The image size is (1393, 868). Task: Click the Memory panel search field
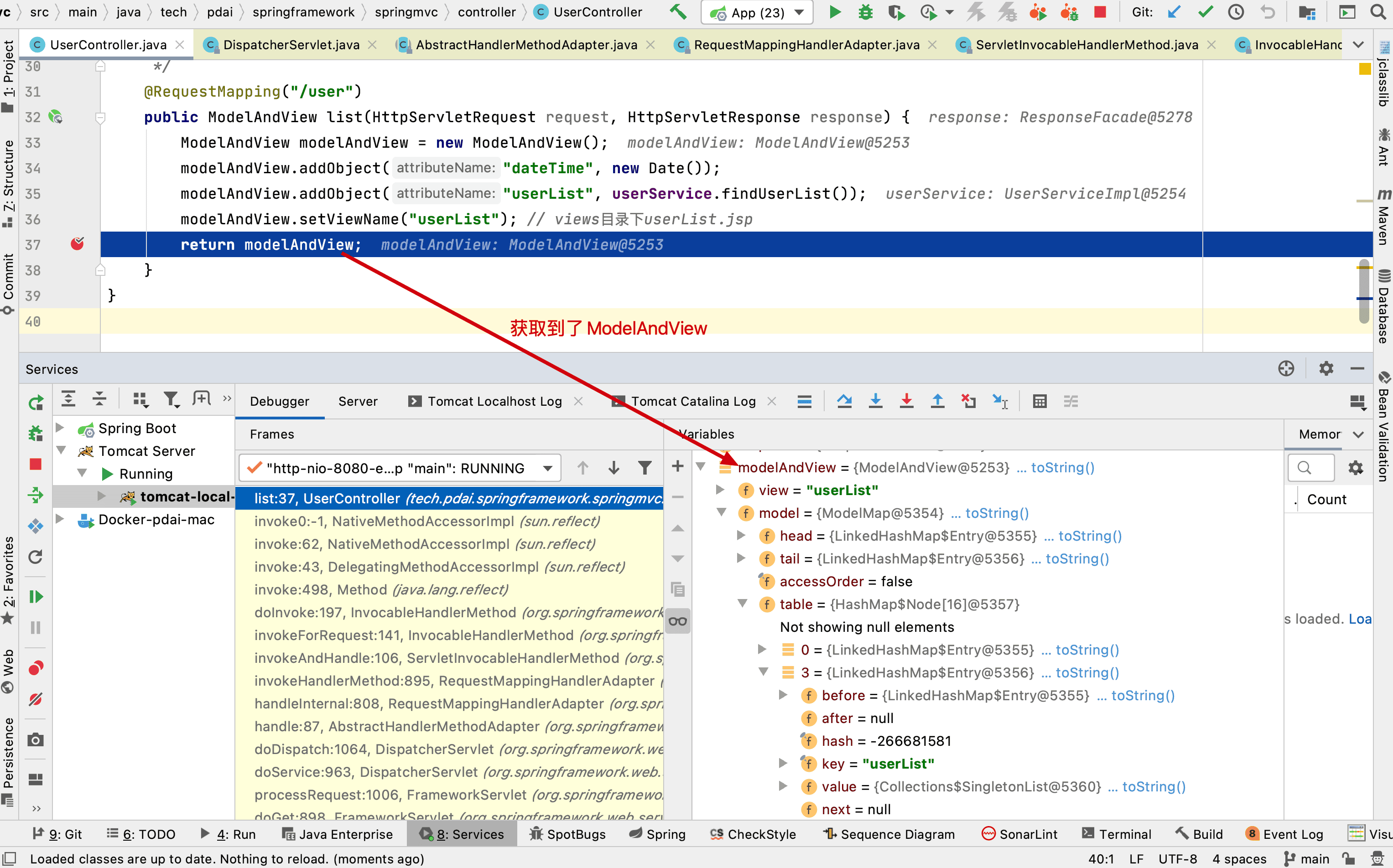1311,468
